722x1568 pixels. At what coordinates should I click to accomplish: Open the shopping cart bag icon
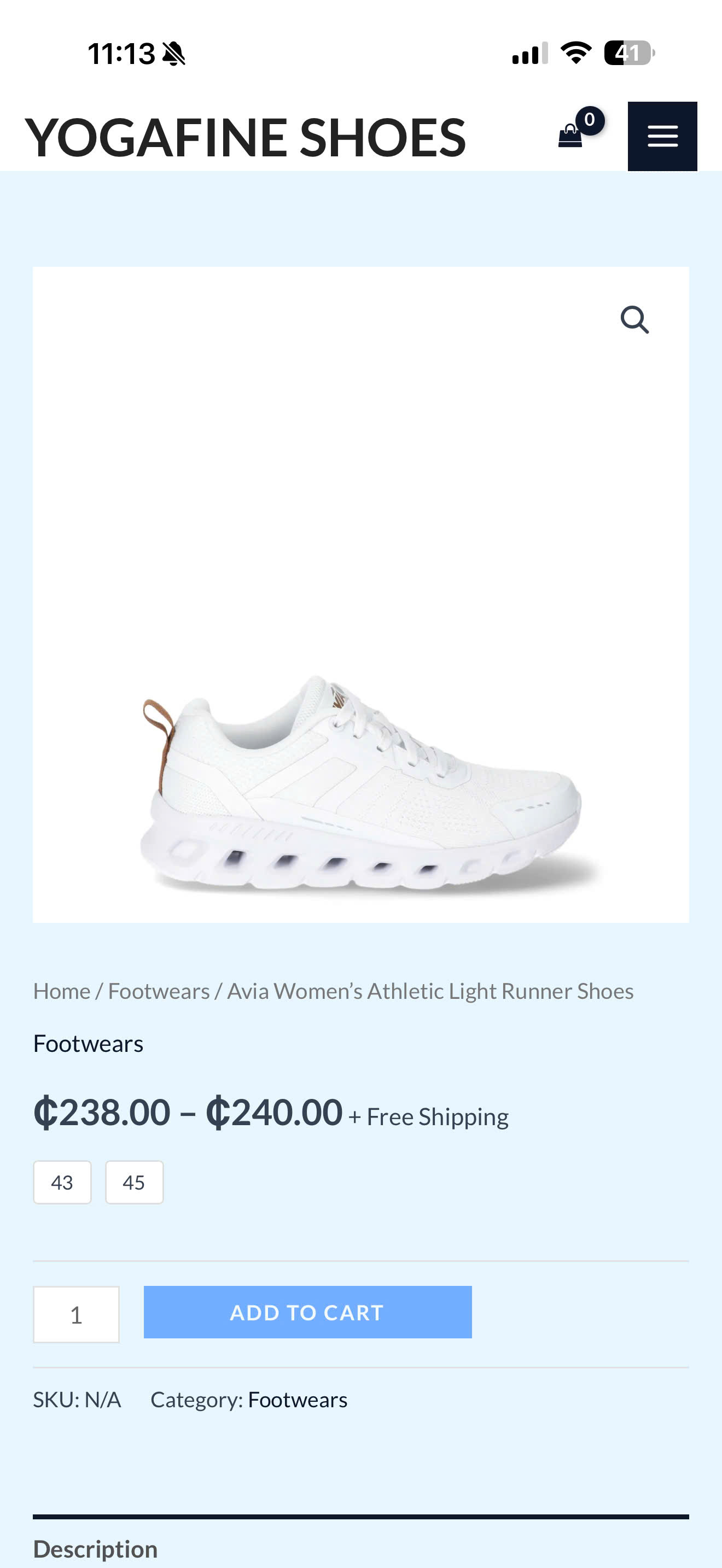click(x=570, y=136)
